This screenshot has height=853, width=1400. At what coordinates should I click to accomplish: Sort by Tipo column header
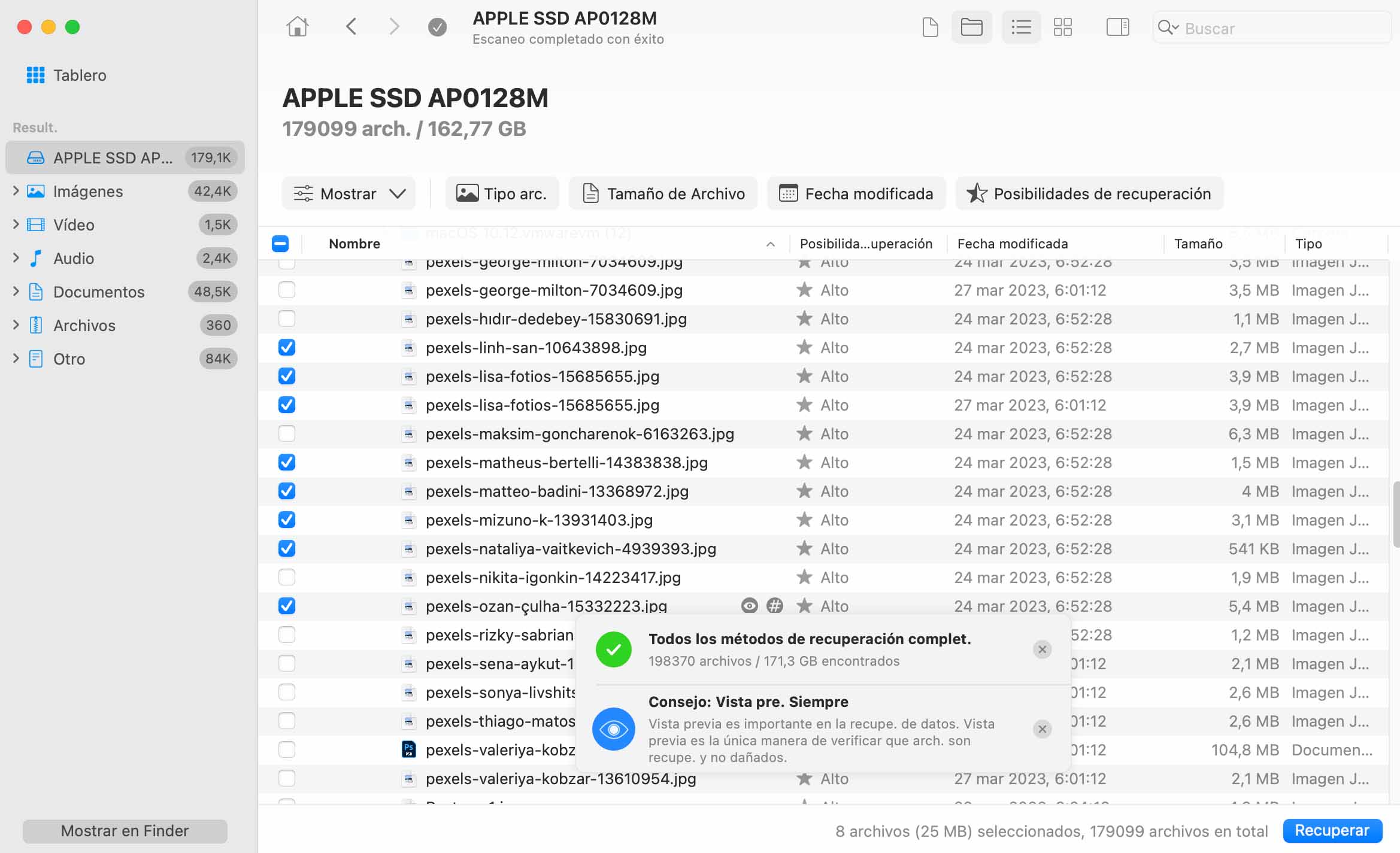[x=1308, y=244]
